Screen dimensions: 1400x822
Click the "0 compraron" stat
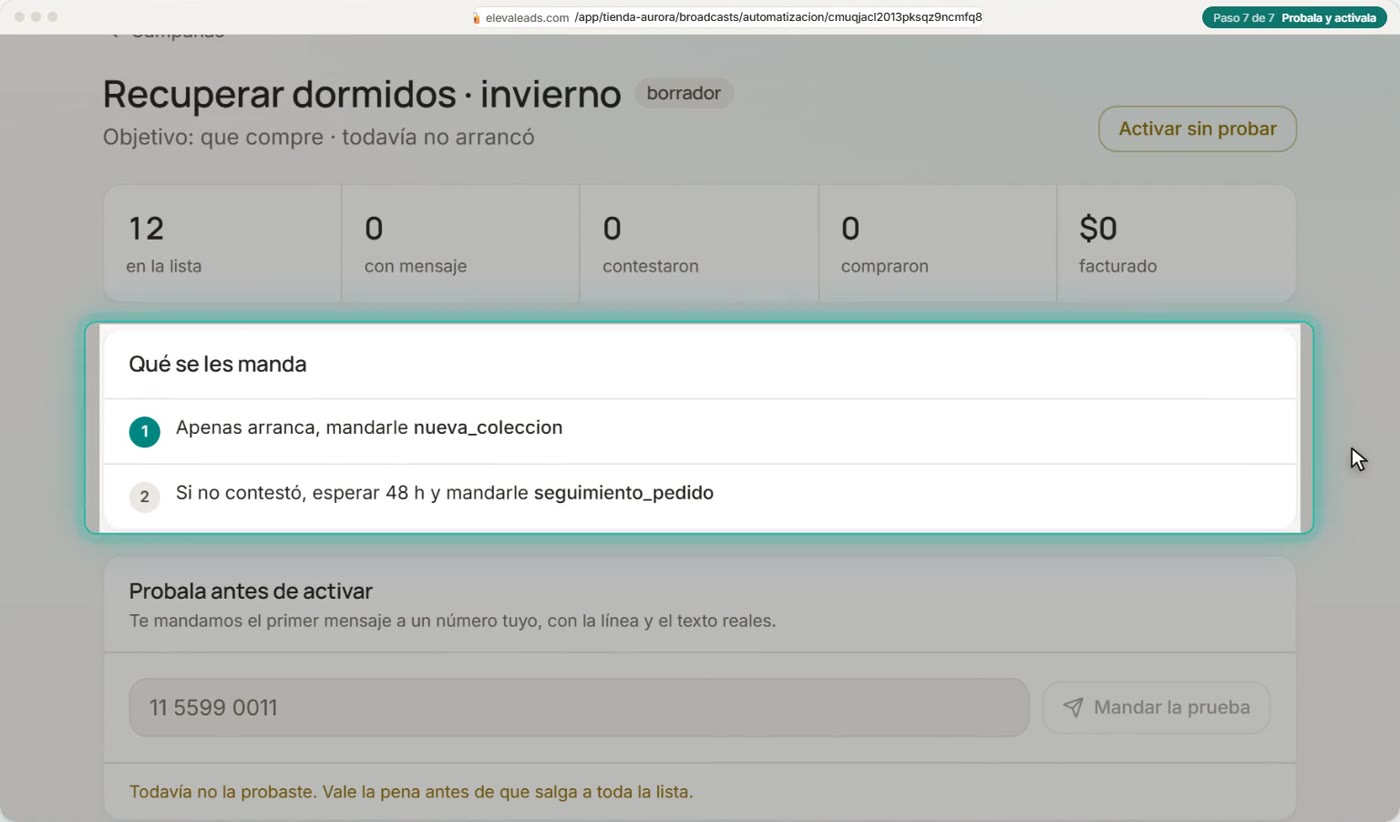pyautogui.click(x=937, y=243)
